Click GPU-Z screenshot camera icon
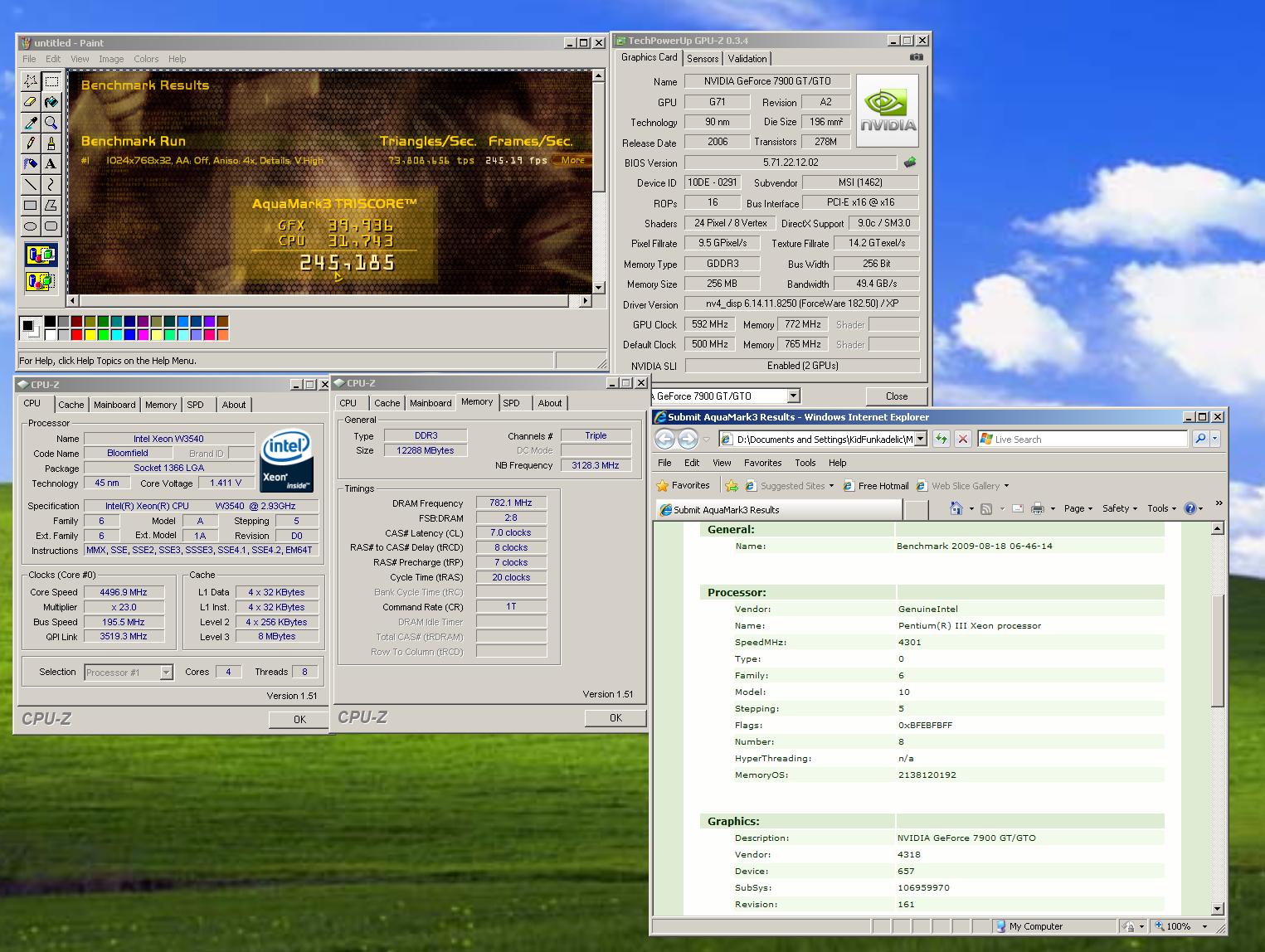Image resolution: width=1265 pixels, height=952 pixels. point(916,57)
